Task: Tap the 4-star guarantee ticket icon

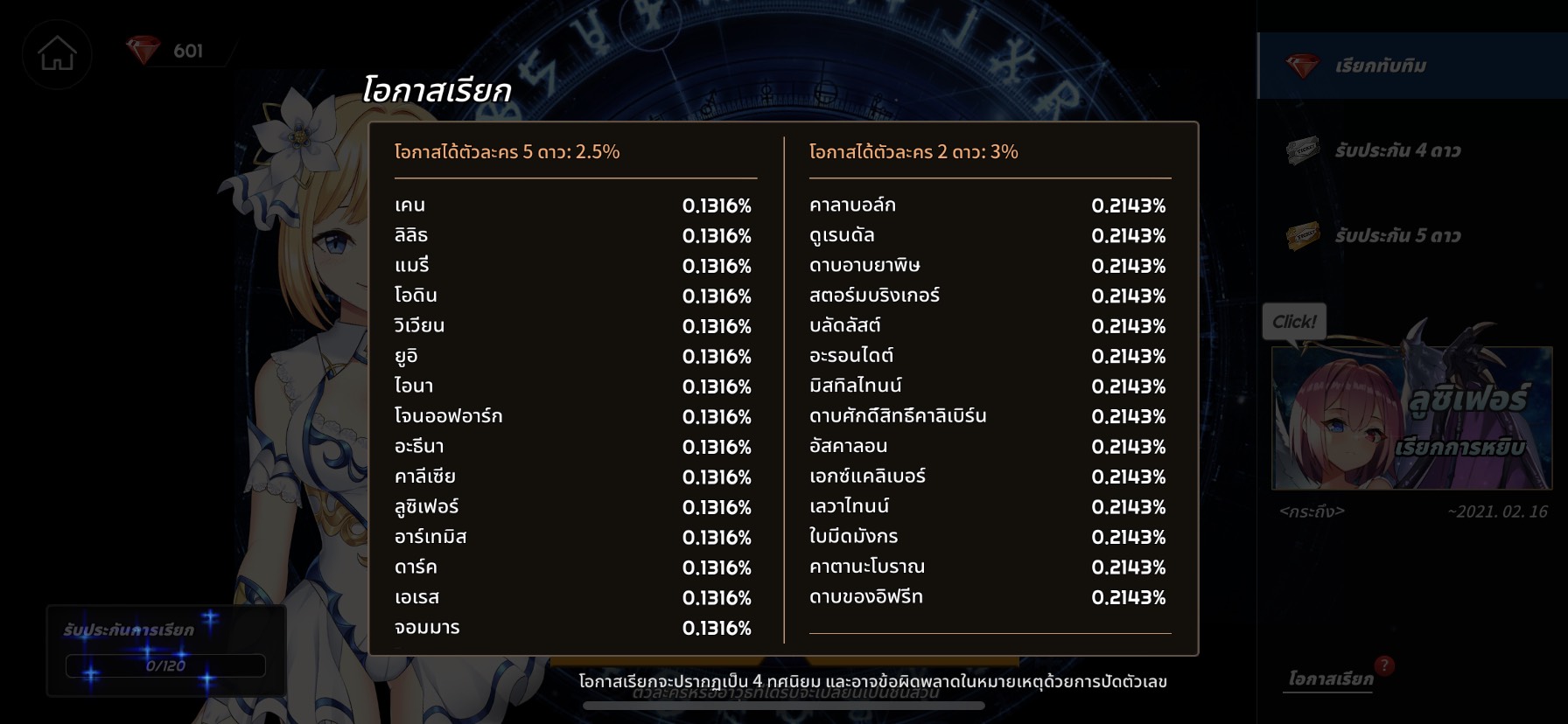Action: 1303,150
